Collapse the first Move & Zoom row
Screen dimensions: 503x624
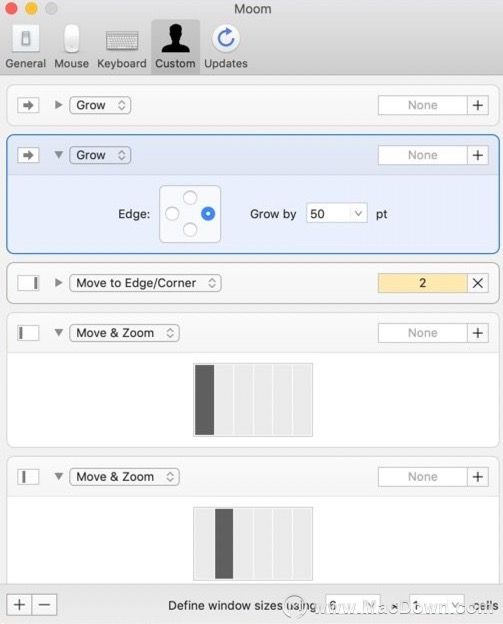pyautogui.click(x=58, y=332)
